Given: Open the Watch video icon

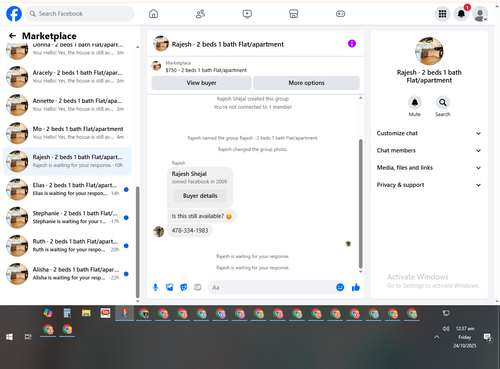Looking at the screenshot, I should coord(247,14).
